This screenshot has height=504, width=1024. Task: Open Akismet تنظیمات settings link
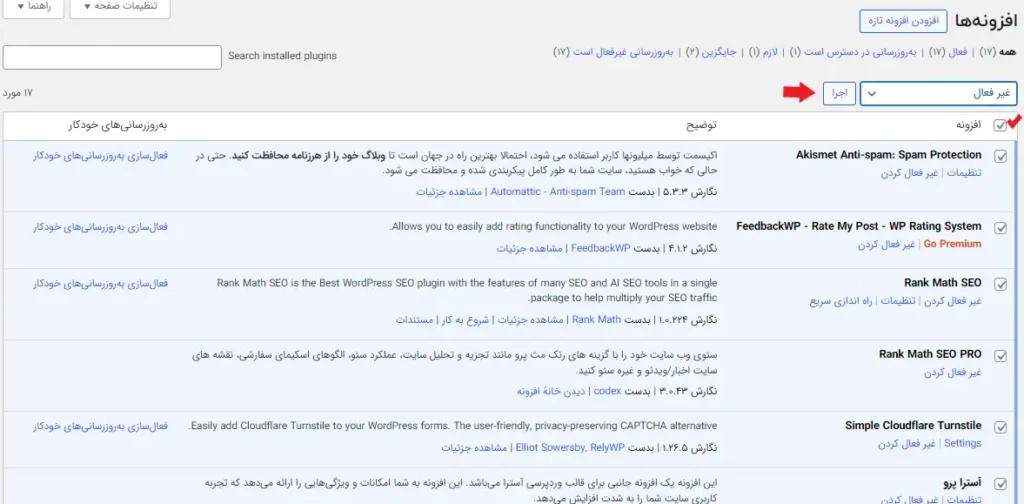[964, 173]
